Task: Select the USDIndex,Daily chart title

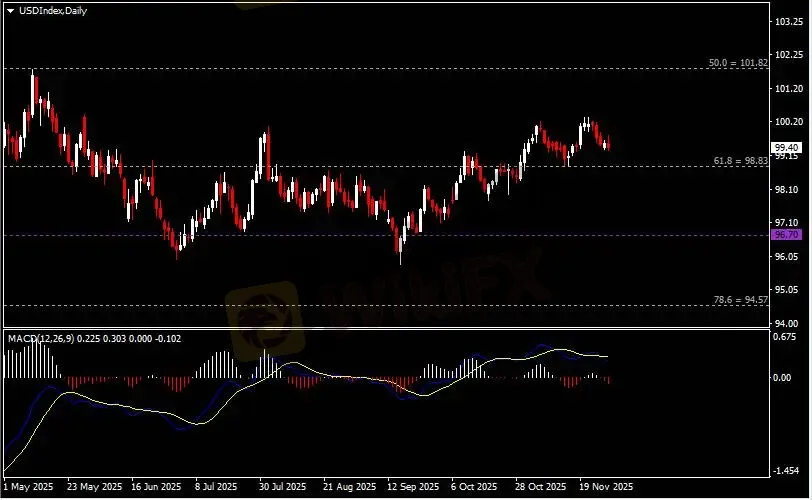Action: (53, 11)
